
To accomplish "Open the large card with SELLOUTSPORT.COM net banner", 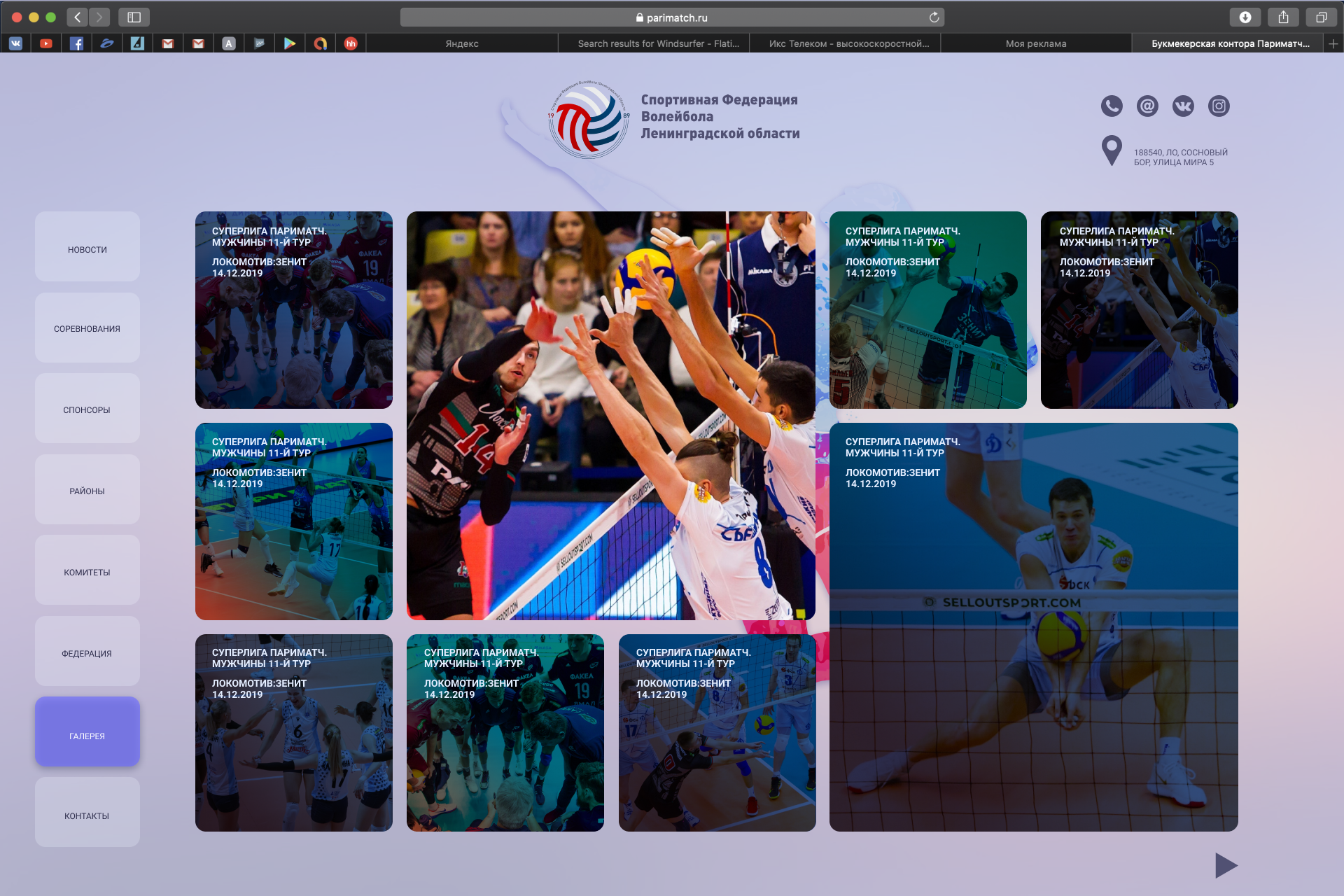I will (x=1034, y=627).
